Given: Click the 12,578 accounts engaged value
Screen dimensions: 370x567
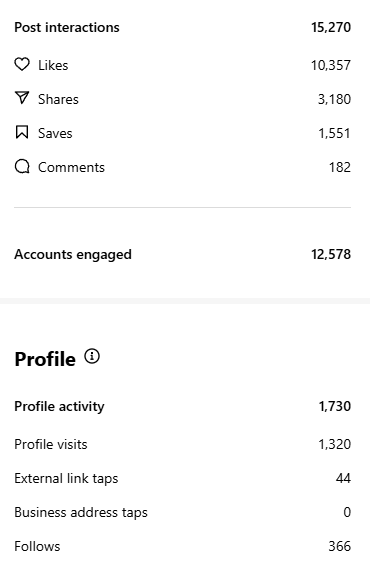Looking at the screenshot, I should click(331, 255).
